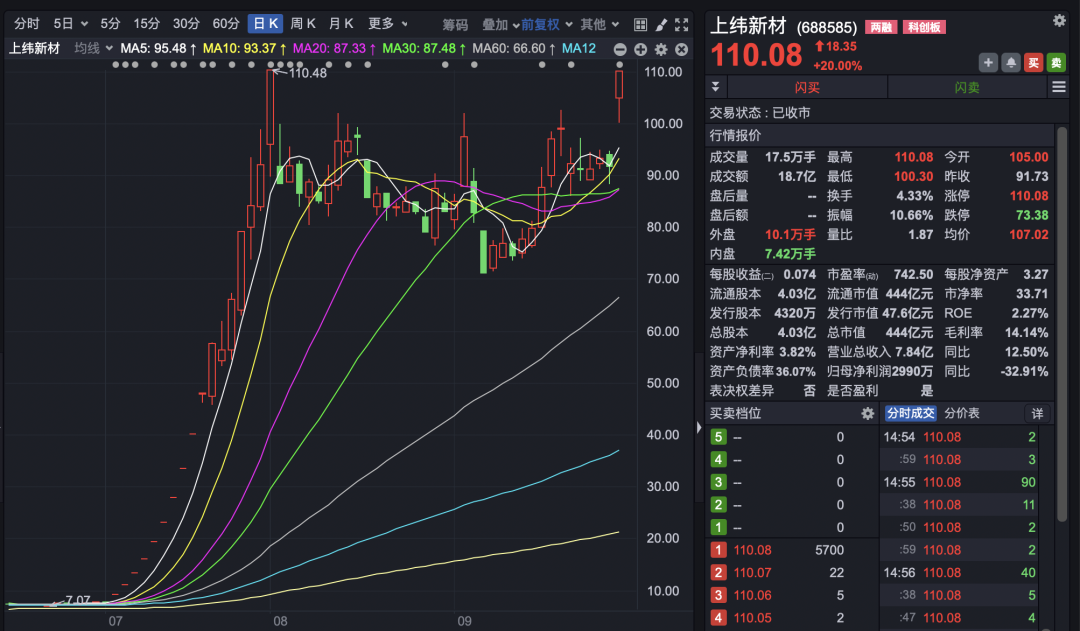Add stock to watchlist with plus icon

988,63
